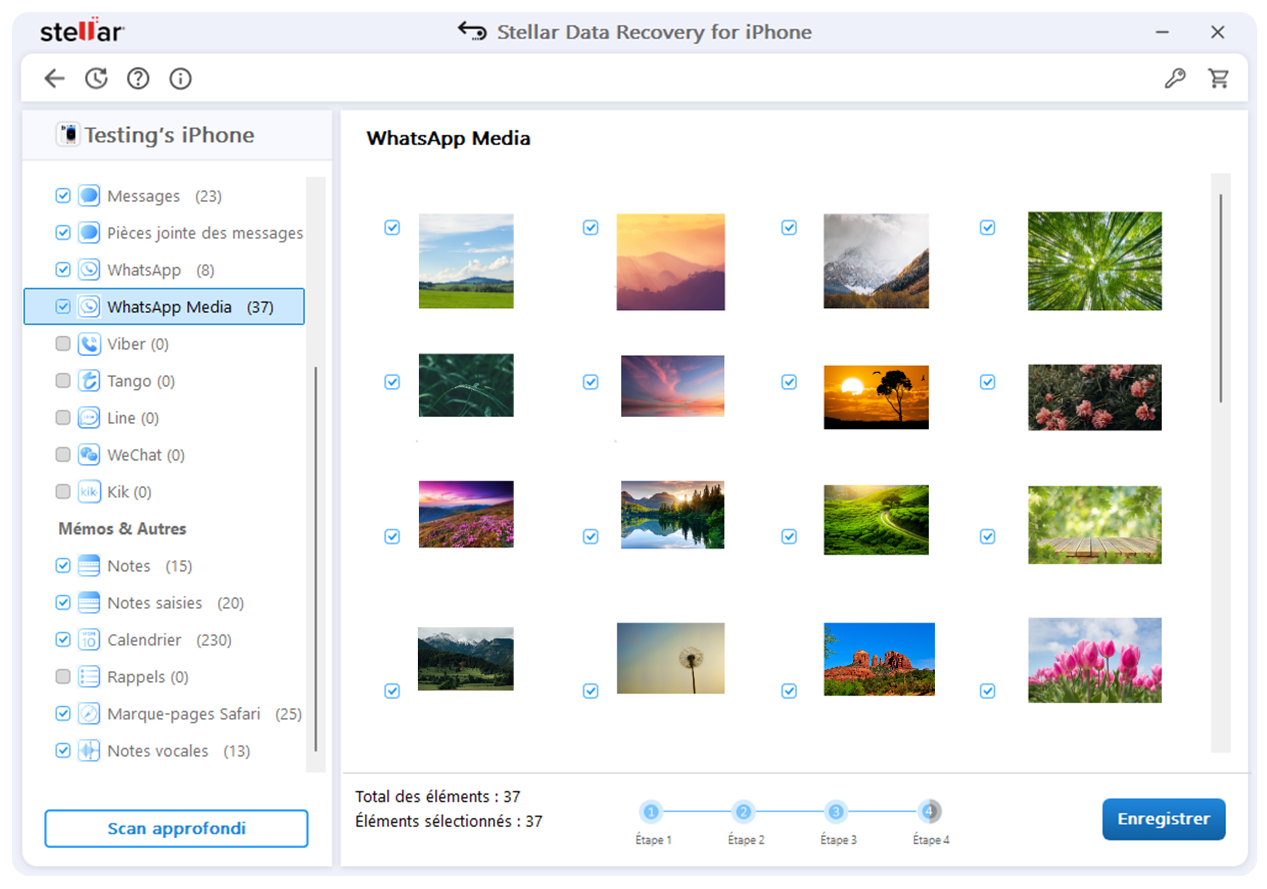Screen dimensions: 1267x889
Task: Open the help question mark icon
Action: point(138,79)
